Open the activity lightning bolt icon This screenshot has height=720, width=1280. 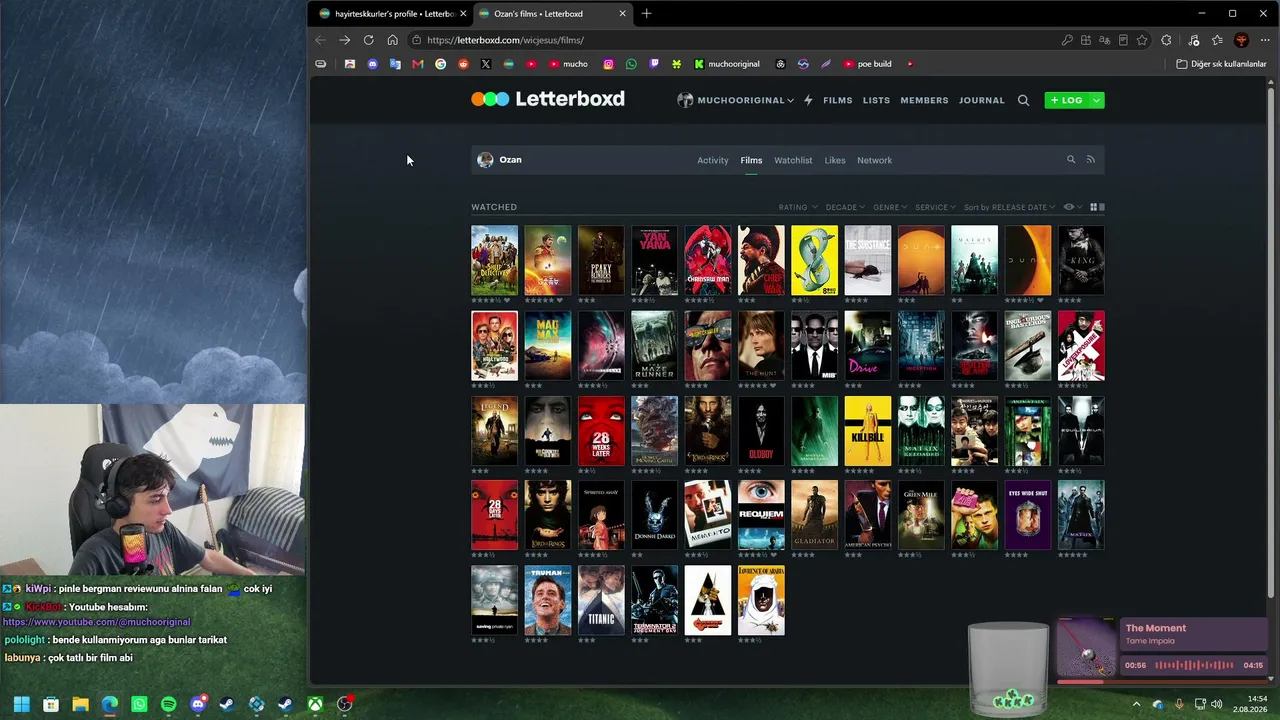click(808, 100)
